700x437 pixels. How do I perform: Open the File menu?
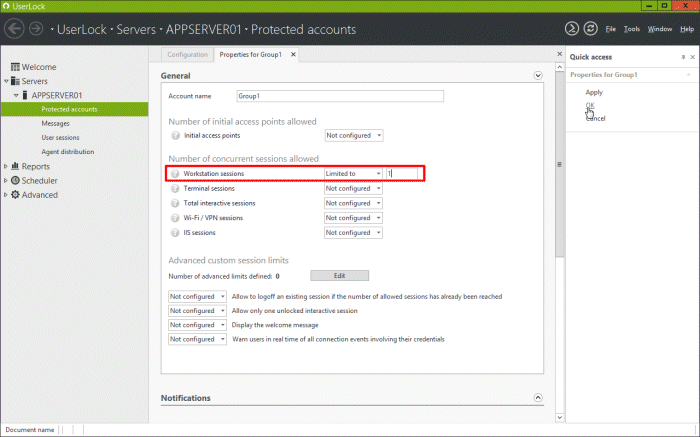pos(610,29)
